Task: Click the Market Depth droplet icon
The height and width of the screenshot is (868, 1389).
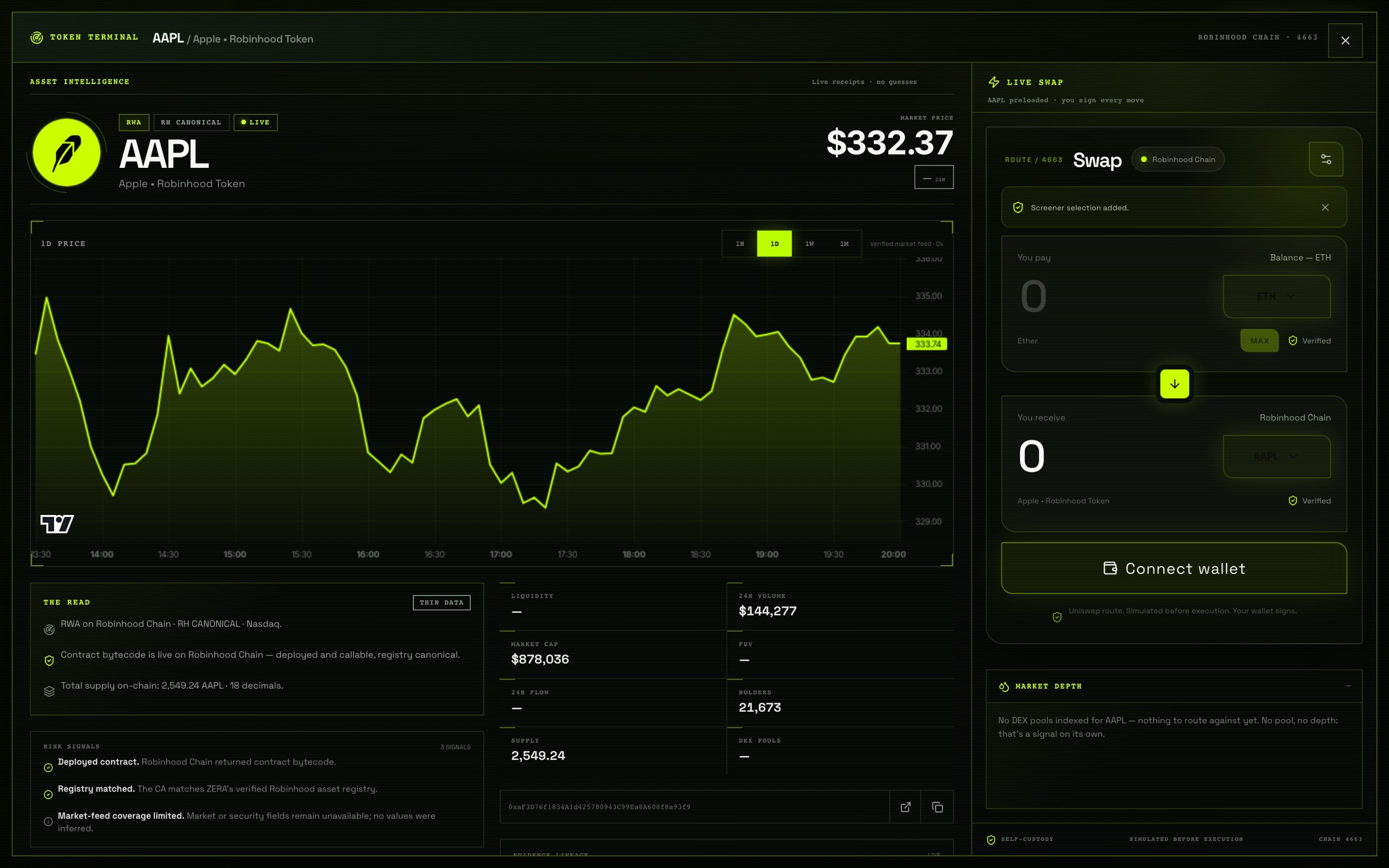Action: (1004, 687)
